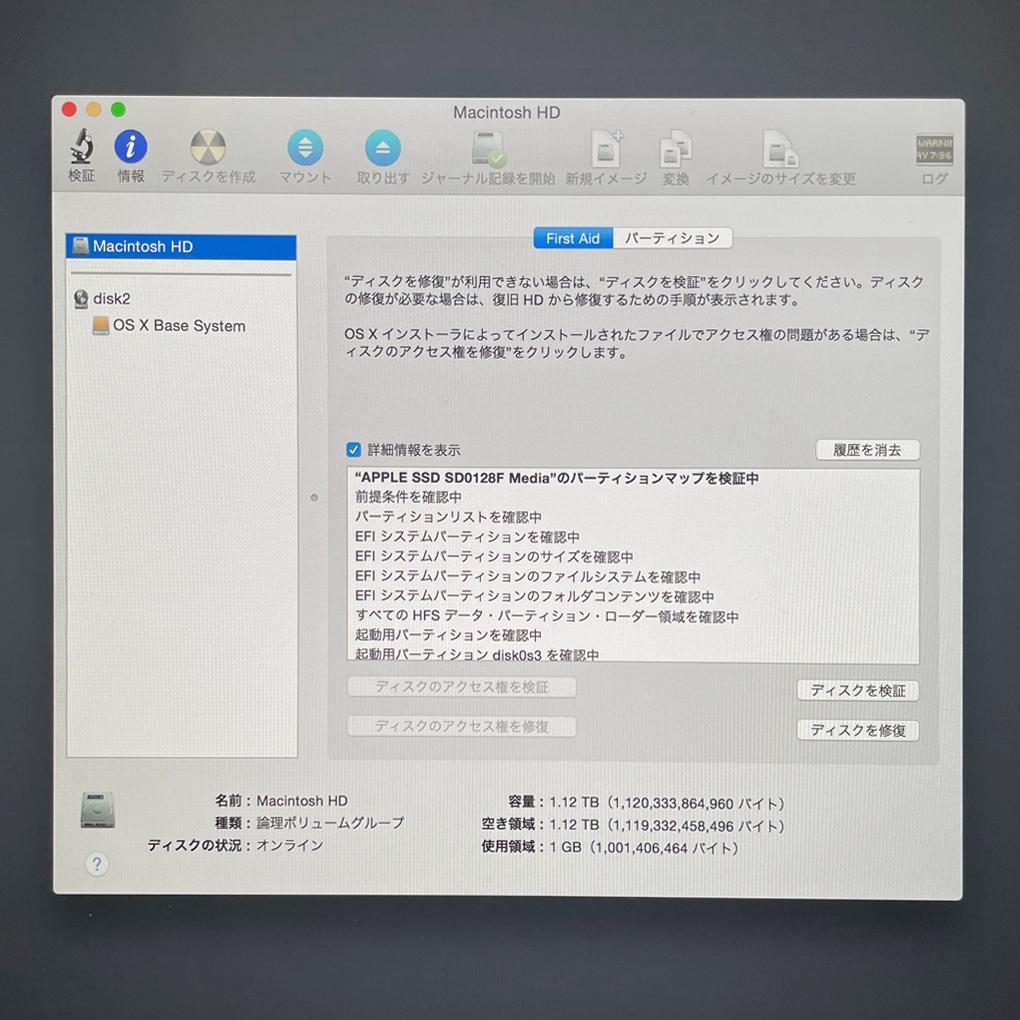1020x1020 pixels.
Task: Open the help question mark button
Action: (x=97, y=864)
